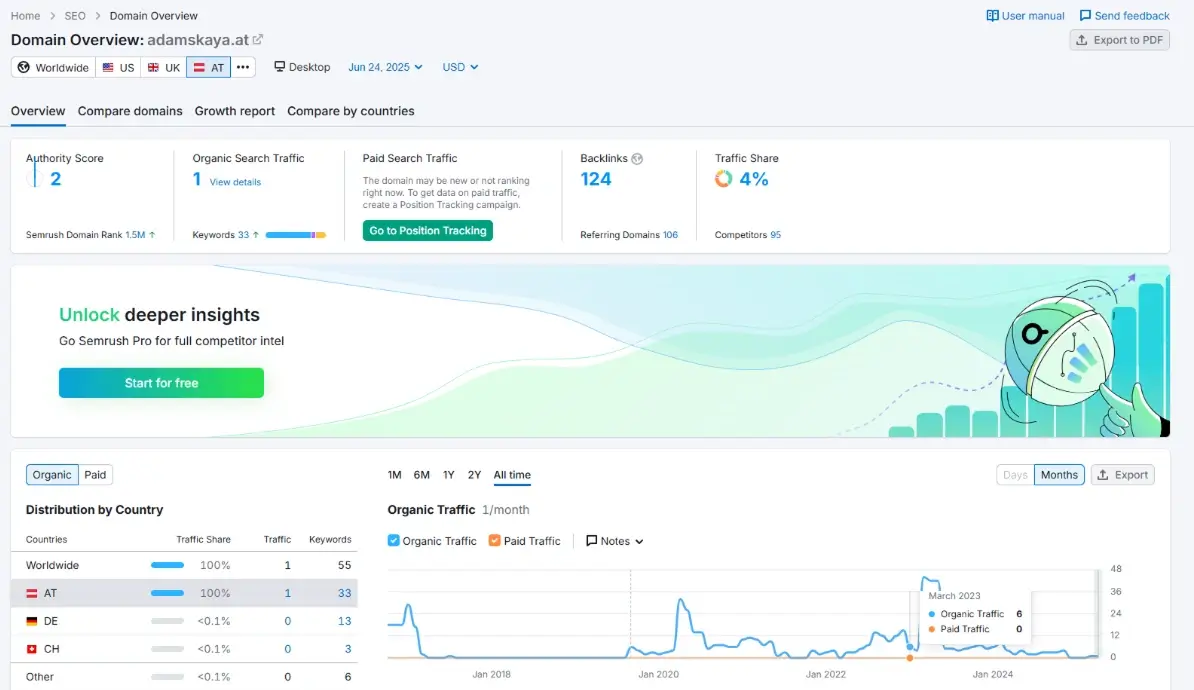Viewport: 1194px width, 690px height.
Task: Click the User manual book icon
Action: pyautogui.click(x=992, y=16)
